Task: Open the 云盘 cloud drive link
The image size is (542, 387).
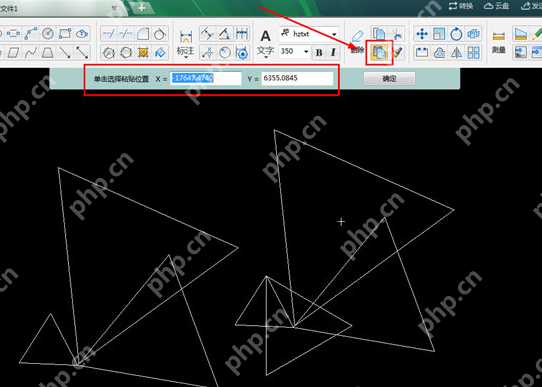Action: (x=497, y=6)
